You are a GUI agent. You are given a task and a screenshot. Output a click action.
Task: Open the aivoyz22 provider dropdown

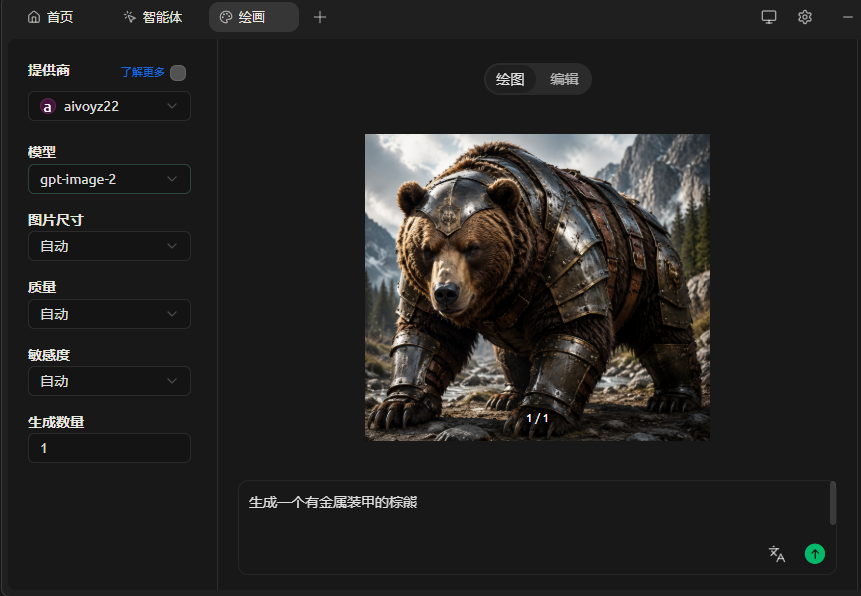tap(109, 106)
